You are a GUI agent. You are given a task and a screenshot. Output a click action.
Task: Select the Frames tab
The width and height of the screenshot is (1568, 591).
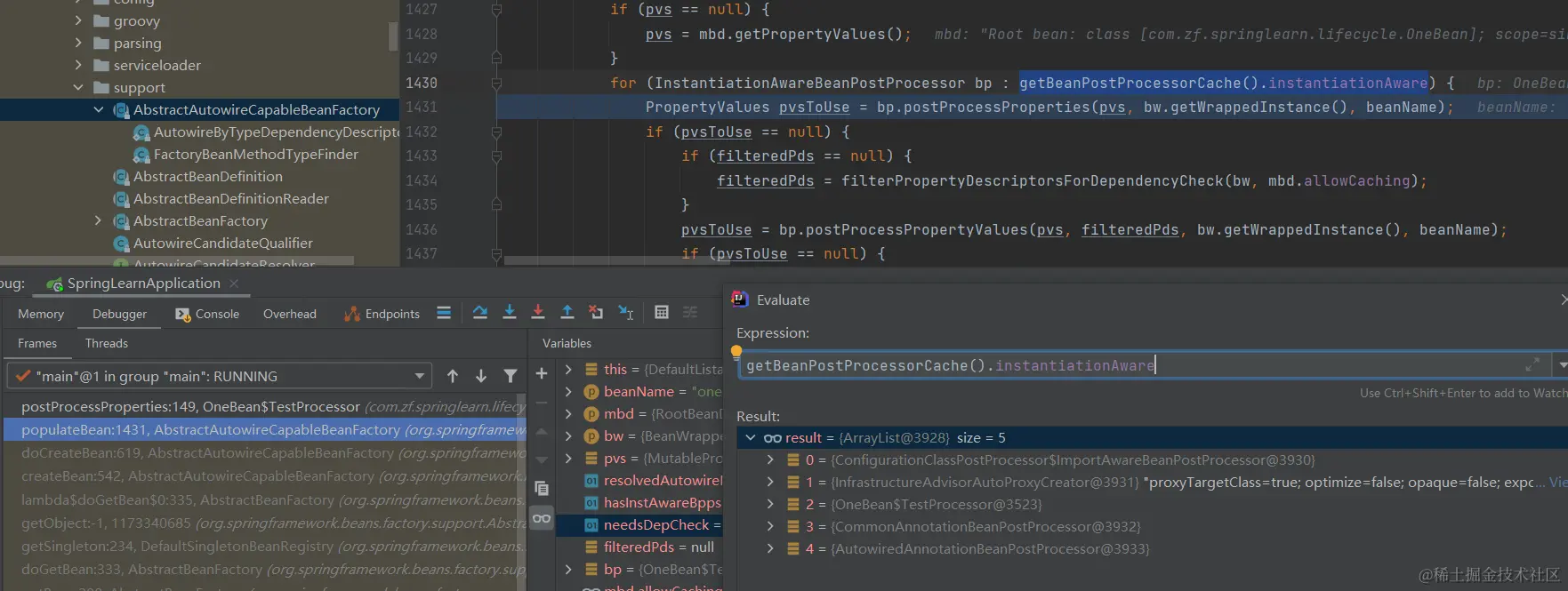pyautogui.click(x=37, y=343)
